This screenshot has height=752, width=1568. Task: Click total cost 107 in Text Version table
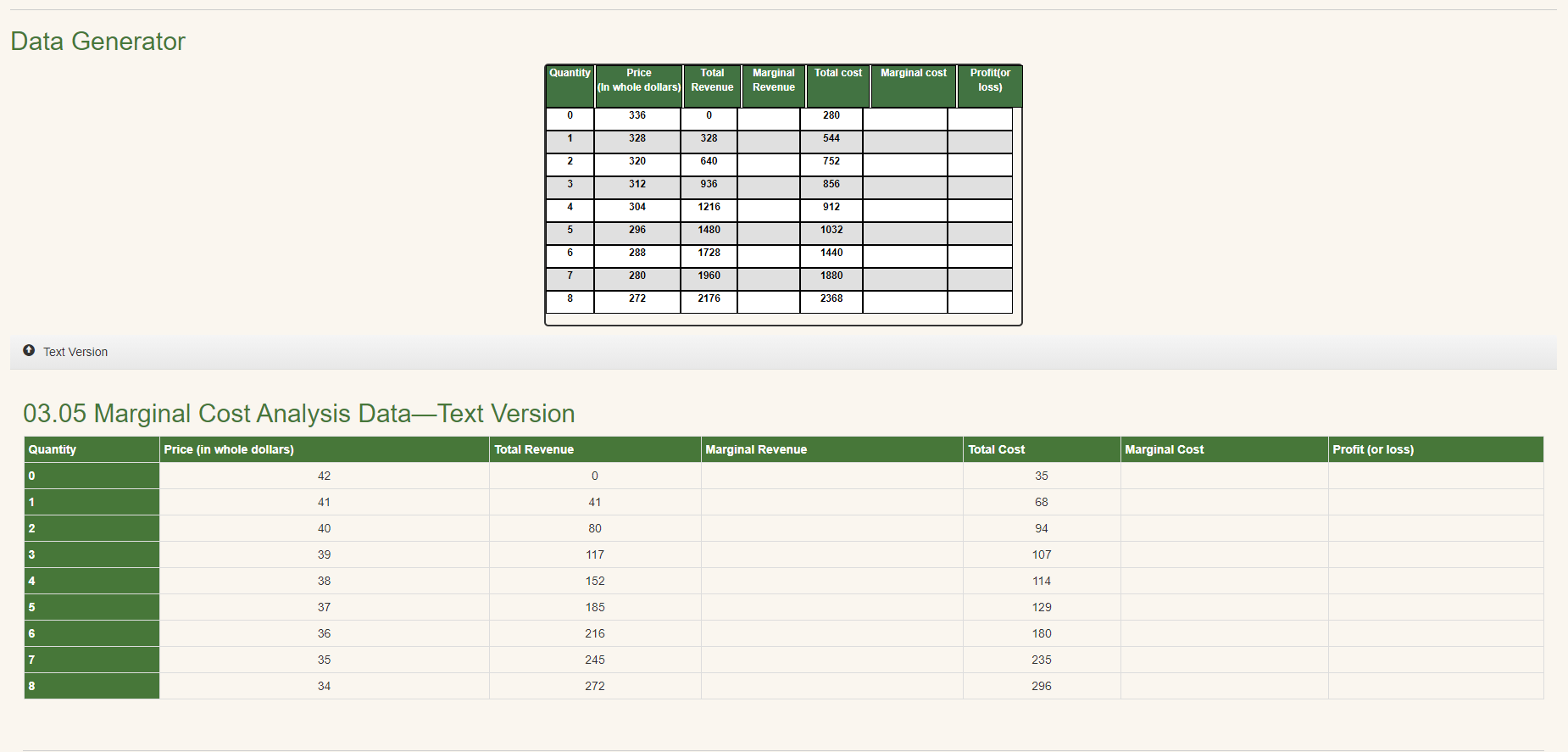(x=1042, y=554)
